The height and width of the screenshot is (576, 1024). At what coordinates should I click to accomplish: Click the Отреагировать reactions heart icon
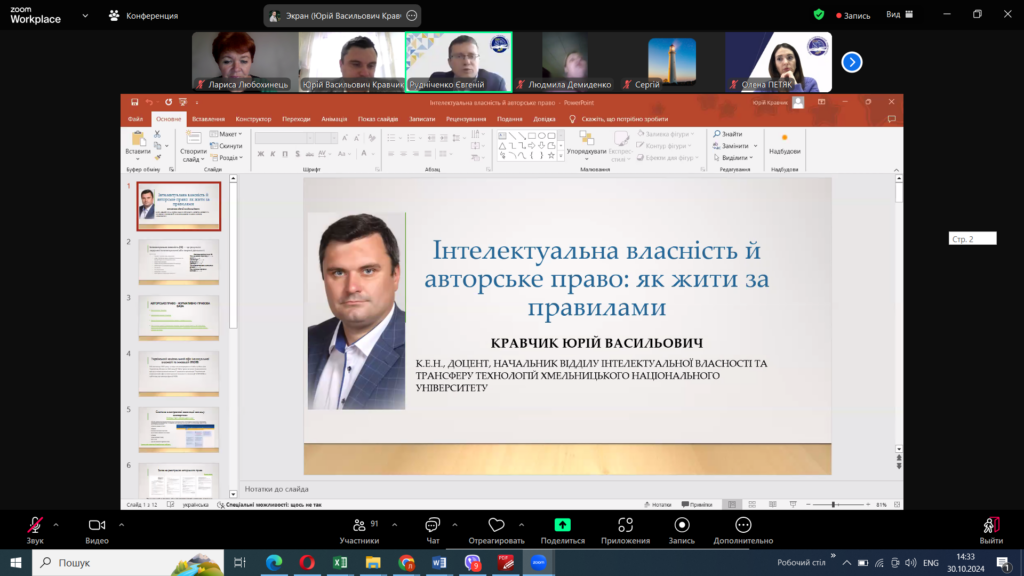click(496, 525)
